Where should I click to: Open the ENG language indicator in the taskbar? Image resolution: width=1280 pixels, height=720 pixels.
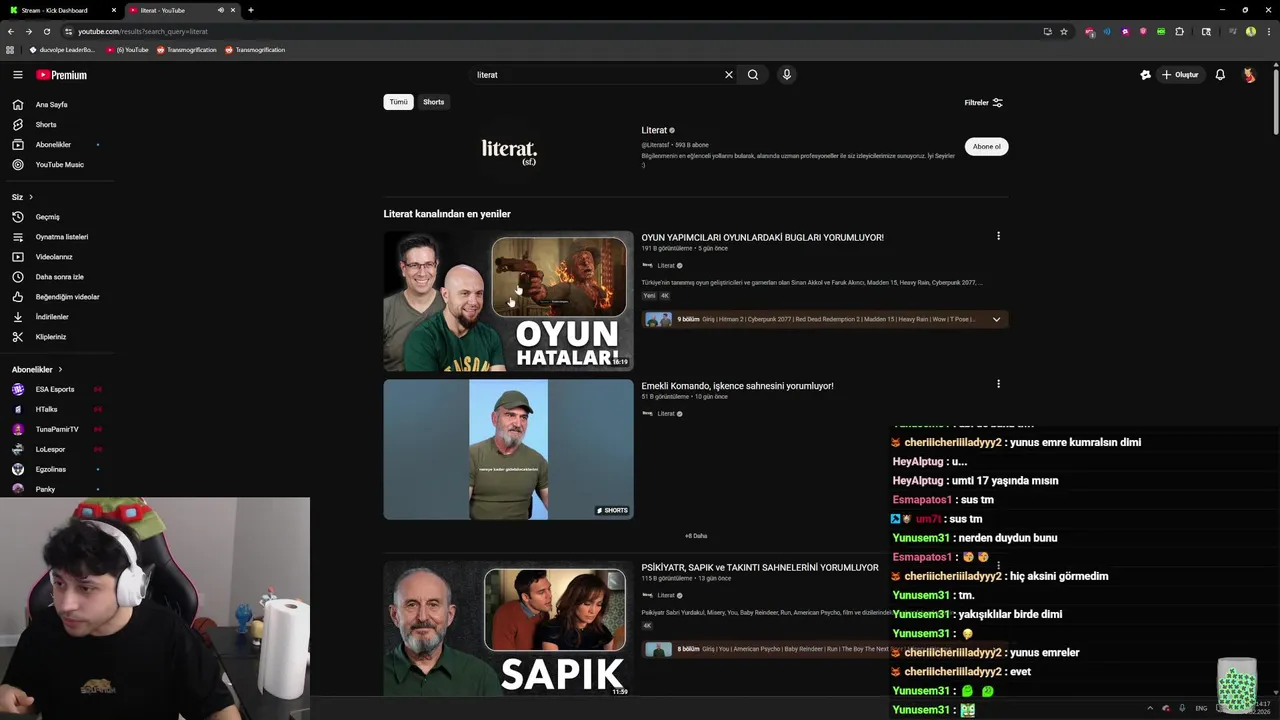tap(1201, 709)
